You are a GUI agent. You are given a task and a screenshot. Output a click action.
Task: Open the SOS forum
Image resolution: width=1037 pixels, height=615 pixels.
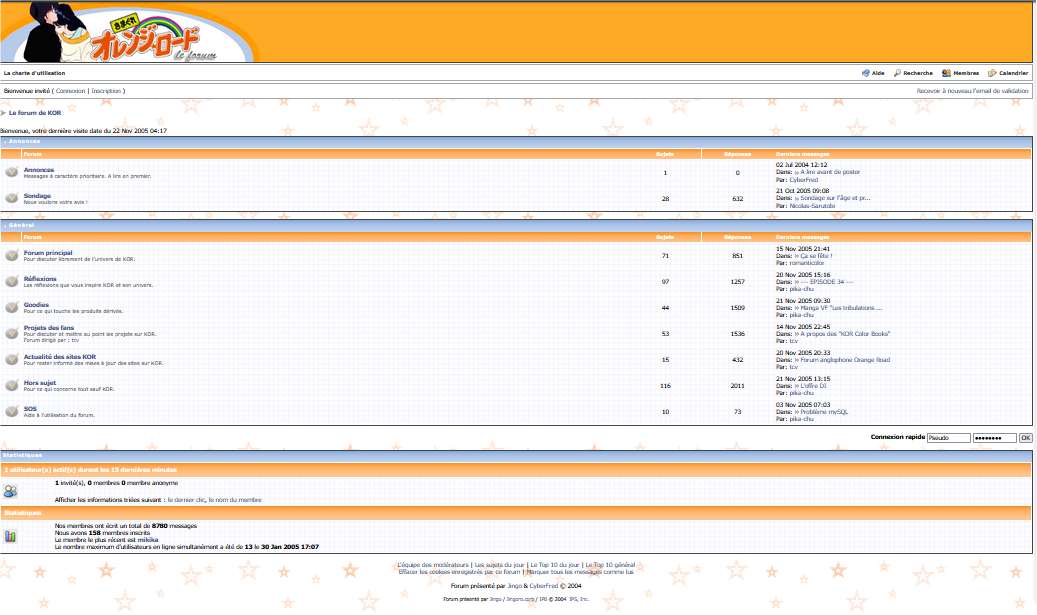click(30, 409)
